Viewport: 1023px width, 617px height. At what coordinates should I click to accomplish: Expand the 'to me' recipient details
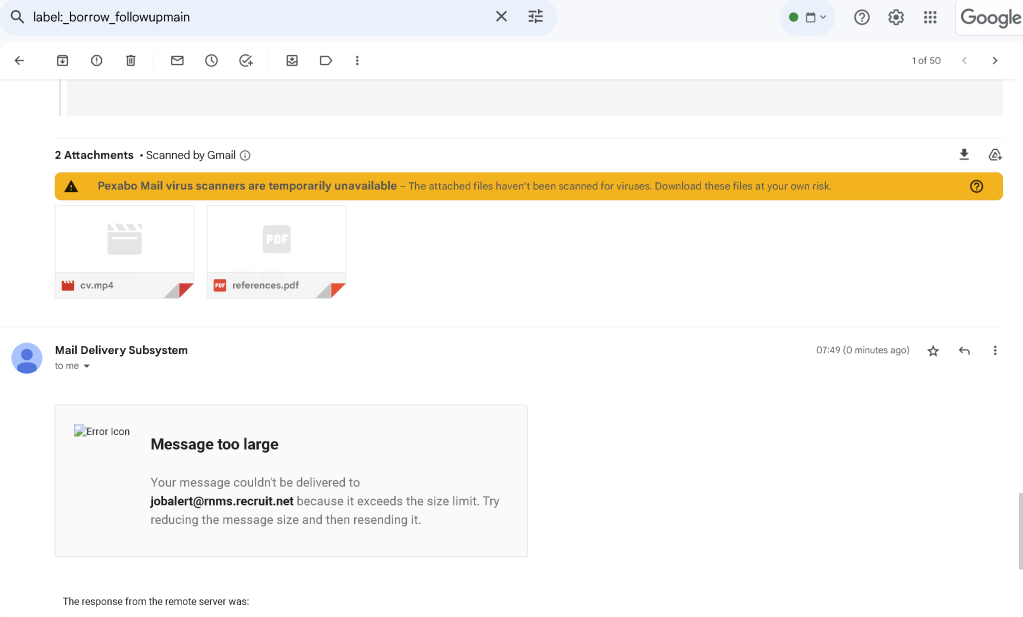coord(86,367)
